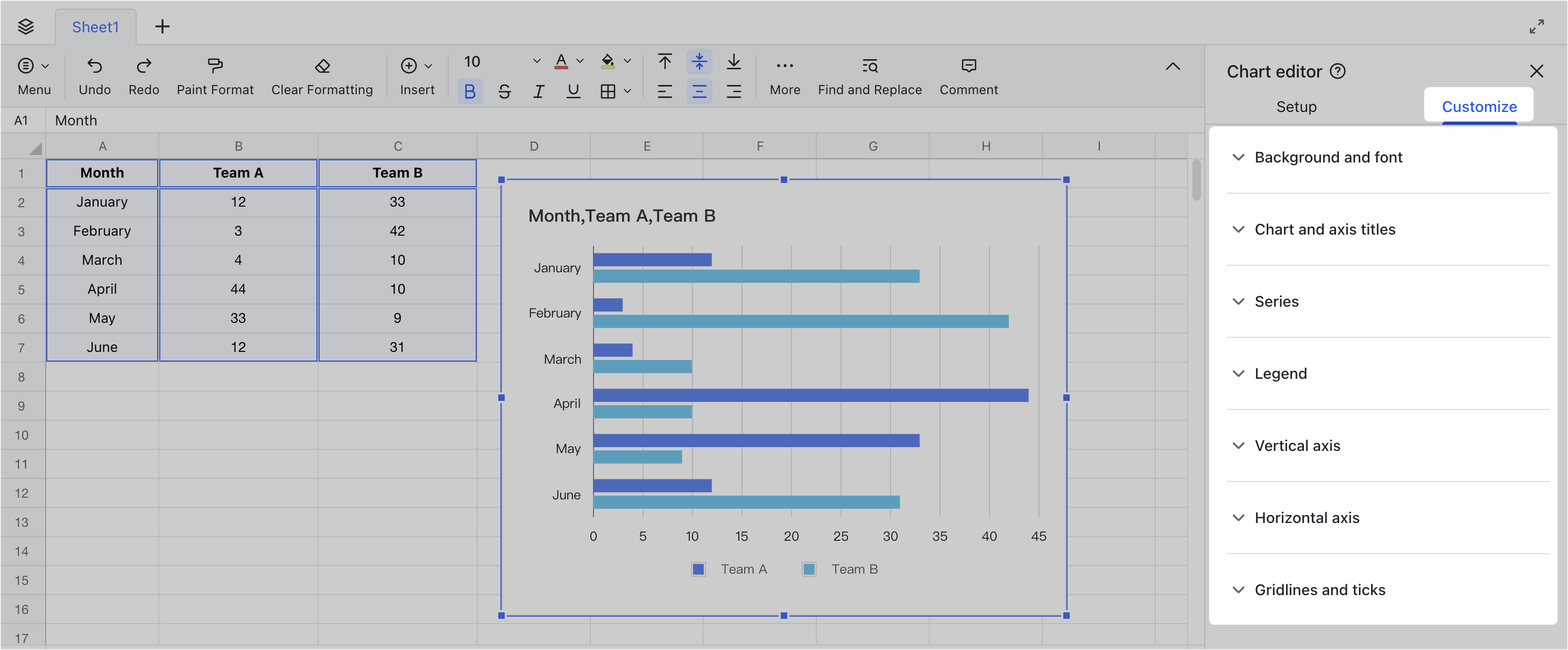Viewport: 1568px width, 650px height.
Task: Open Find and Replace
Action: click(869, 75)
